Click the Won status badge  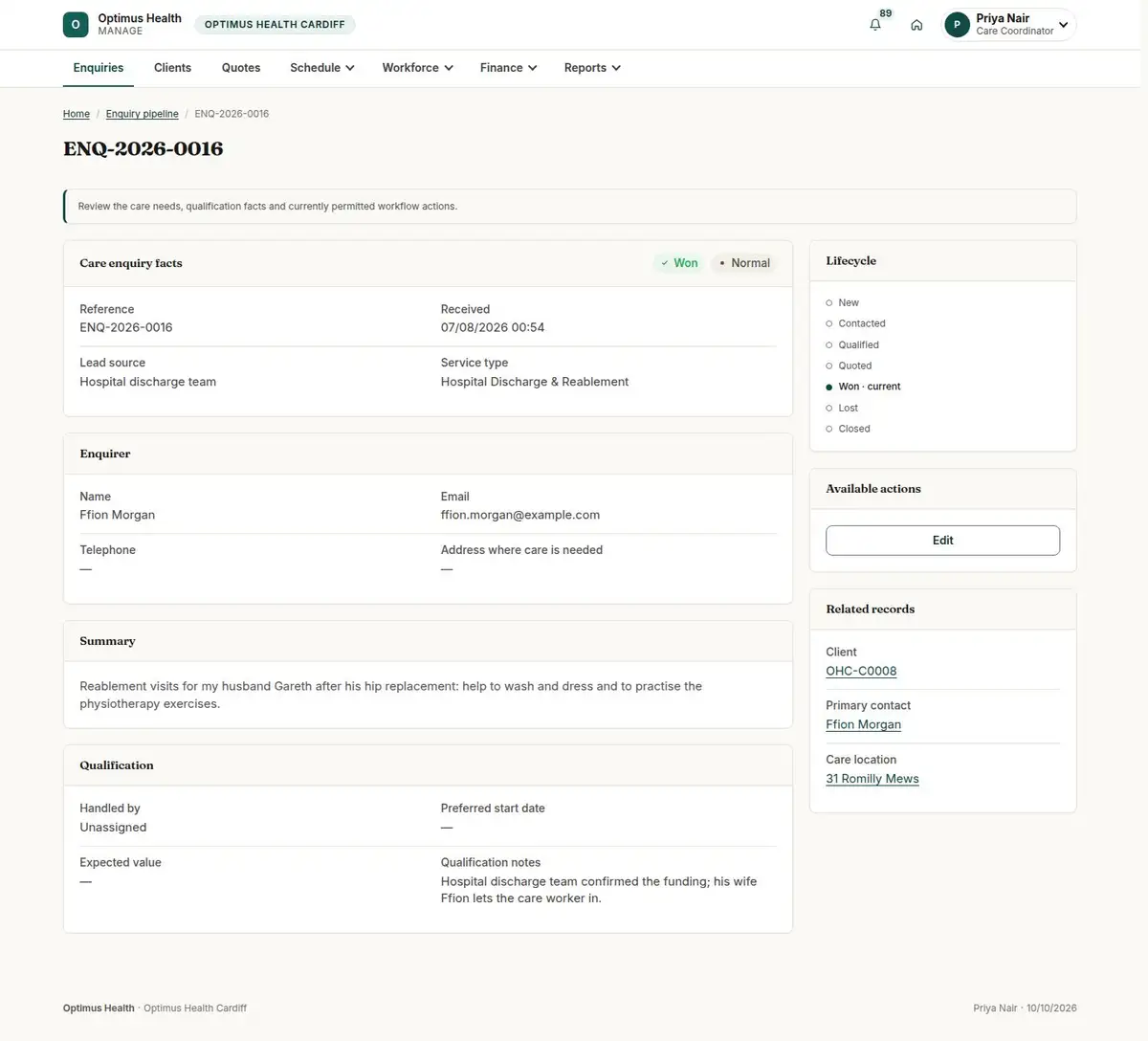[x=679, y=263]
